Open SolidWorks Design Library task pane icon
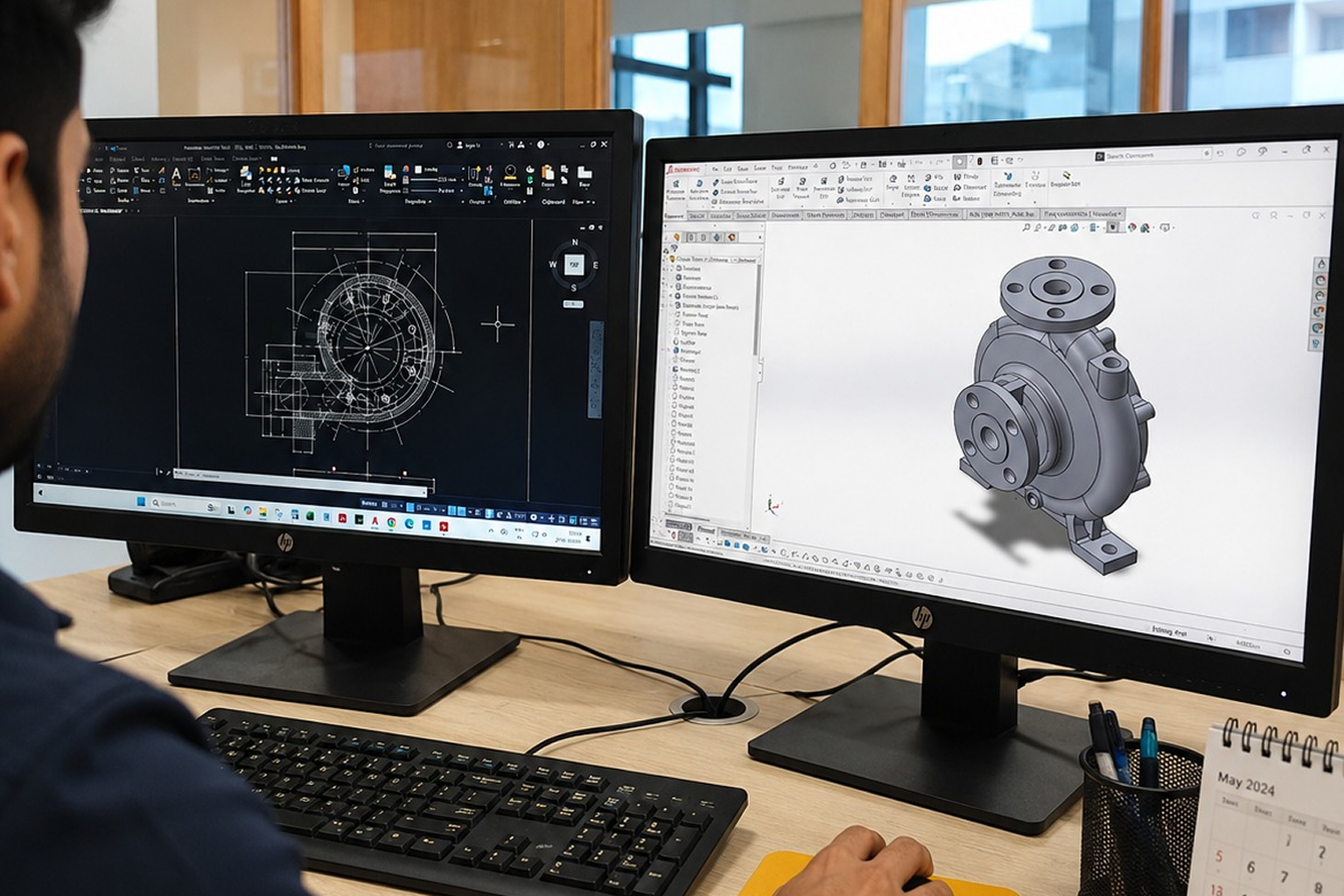Image resolution: width=1344 pixels, height=896 pixels. (1319, 280)
